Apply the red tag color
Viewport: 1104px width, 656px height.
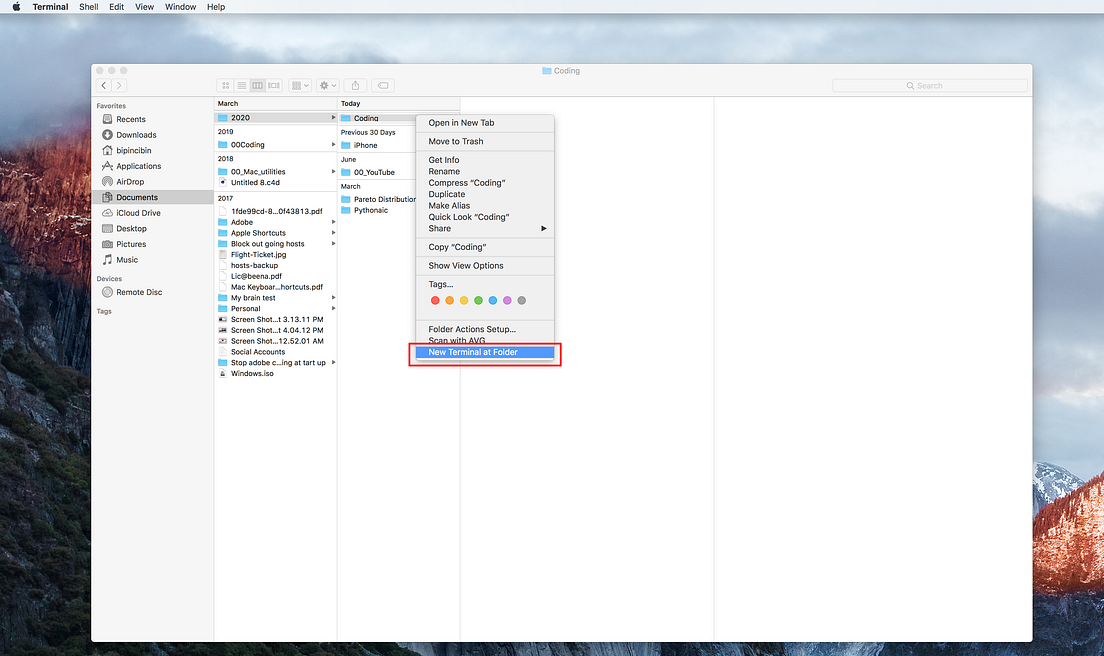(435, 301)
